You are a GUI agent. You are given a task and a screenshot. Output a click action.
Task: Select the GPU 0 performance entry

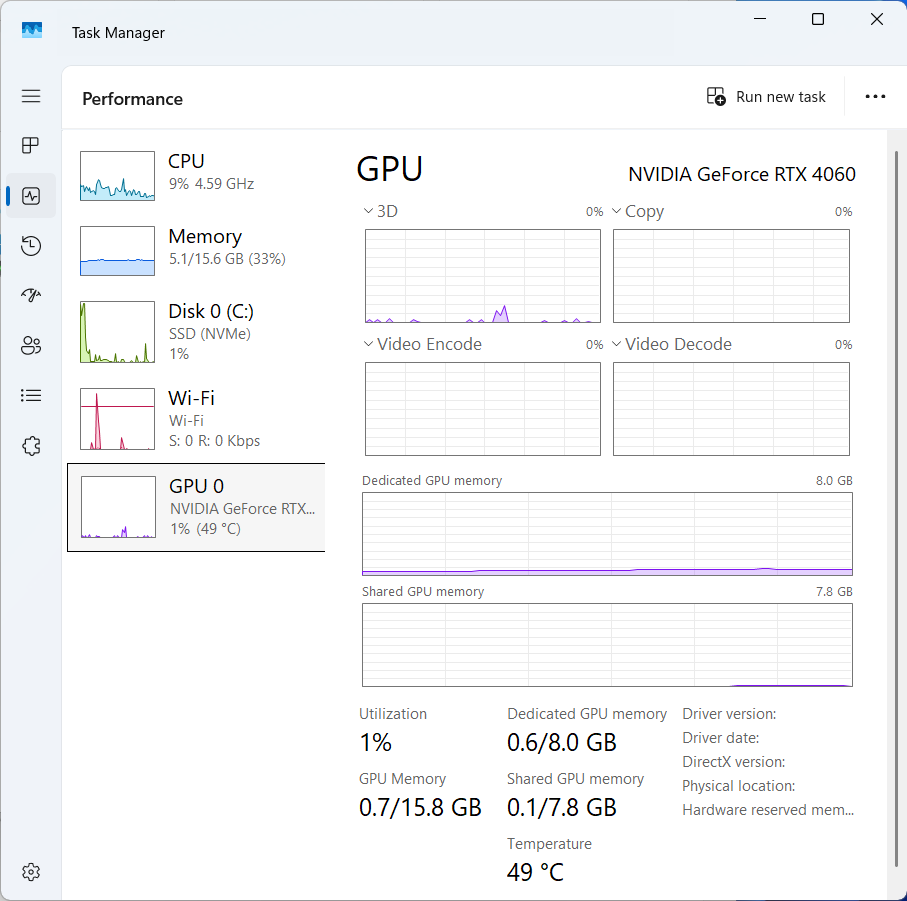(x=197, y=507)
